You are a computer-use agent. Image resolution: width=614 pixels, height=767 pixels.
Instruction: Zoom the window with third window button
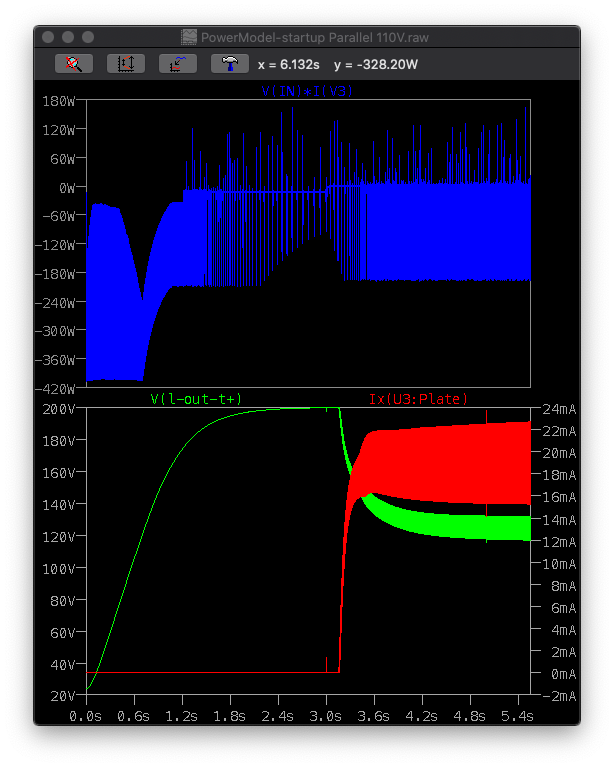[88, 37]
